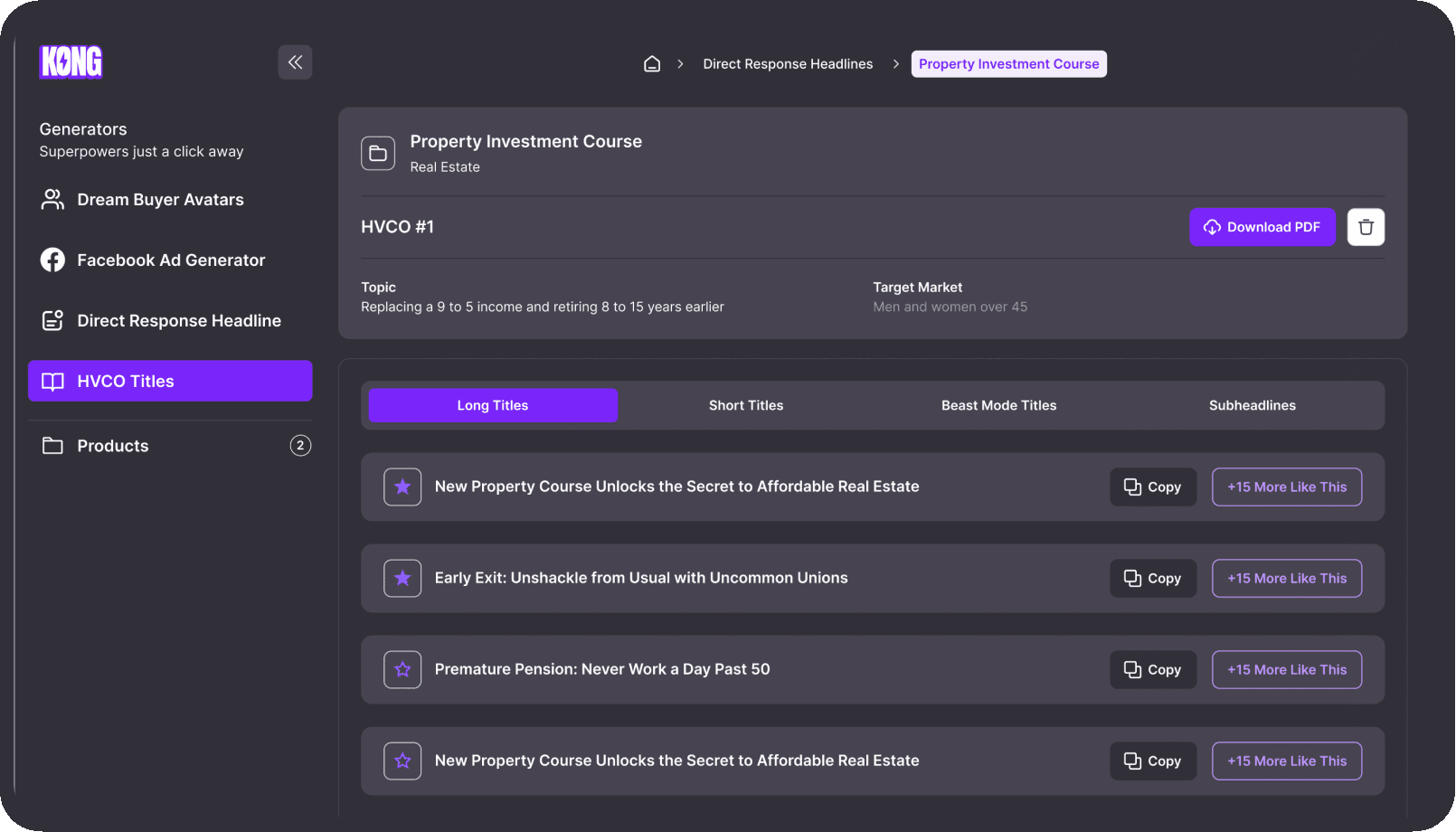Go to home via breadcrumb icon

click(x=651, y=64)
